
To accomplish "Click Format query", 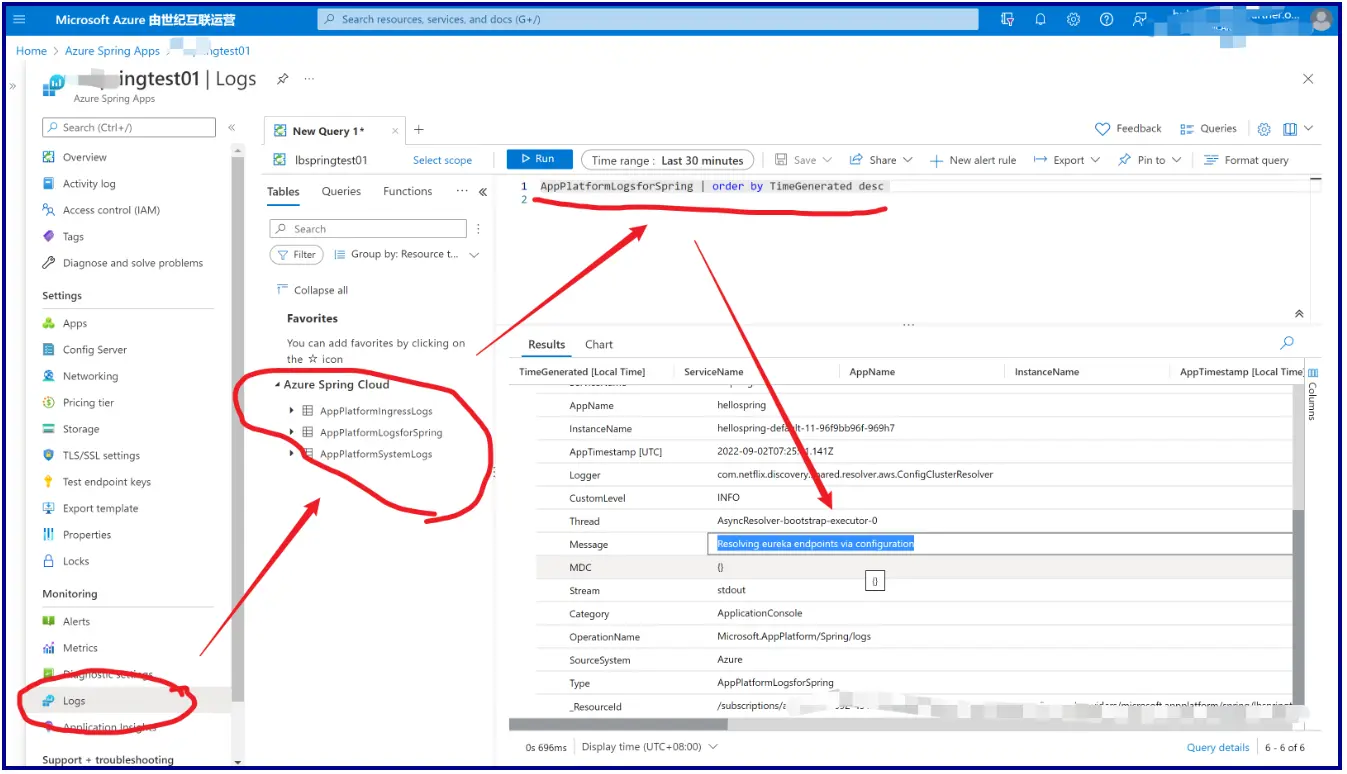I will click(1246, 160).
